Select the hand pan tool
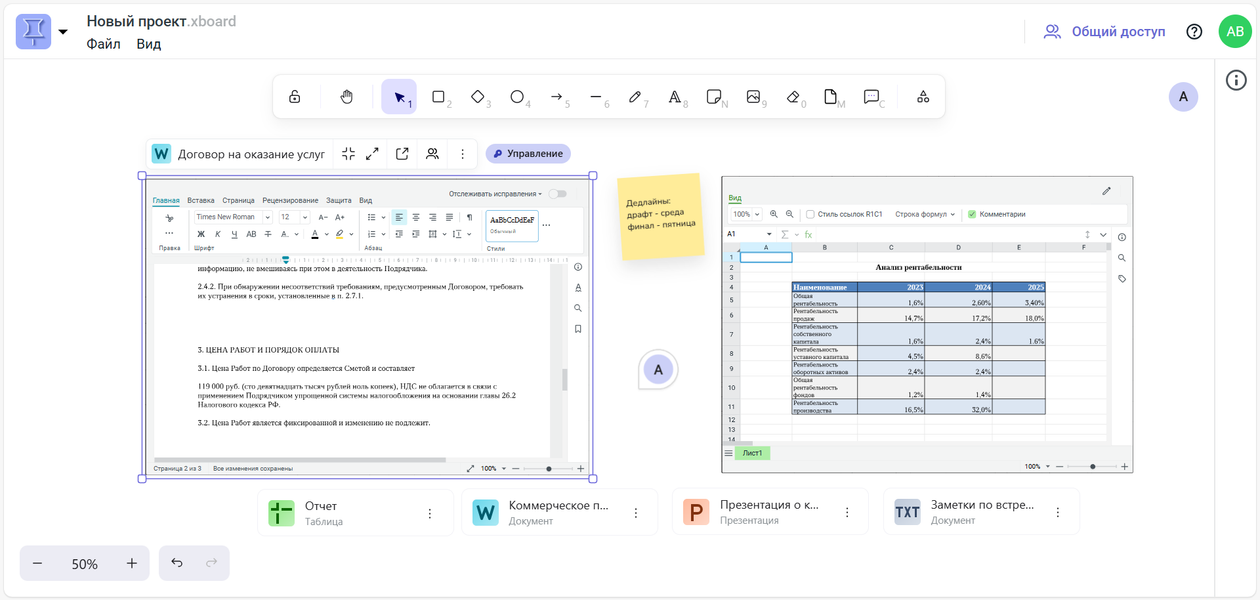This screenshot has width=1260, height=600. pos(346,97)
